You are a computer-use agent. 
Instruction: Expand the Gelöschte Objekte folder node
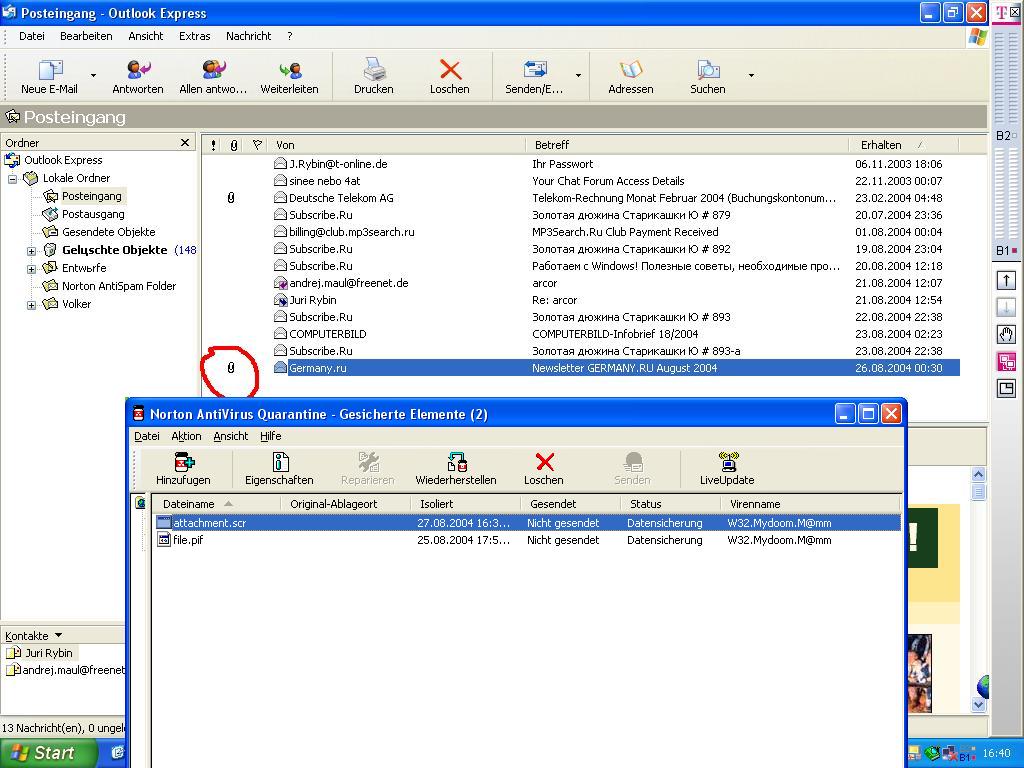(31, 251)
